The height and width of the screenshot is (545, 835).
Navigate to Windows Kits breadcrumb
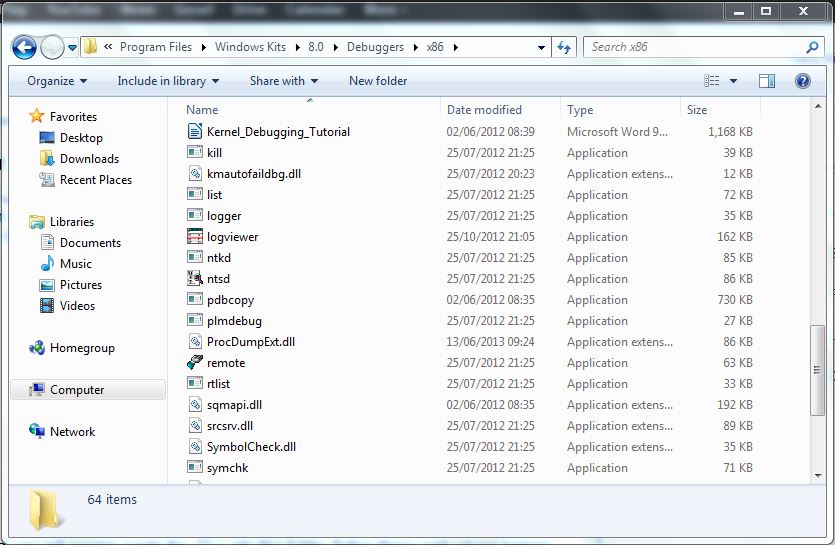click(x=250, y=47)
